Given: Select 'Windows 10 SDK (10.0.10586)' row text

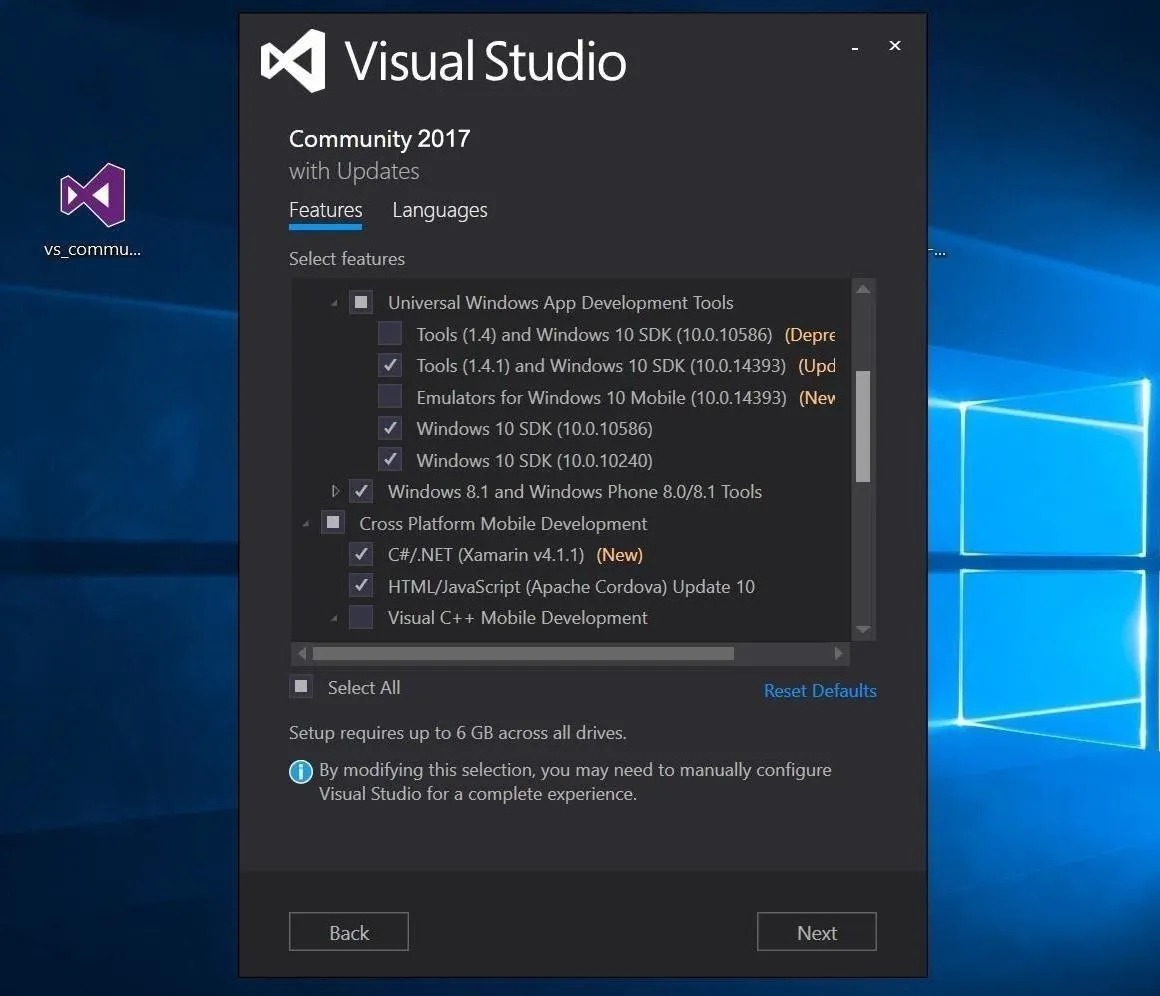Looking at the screenshot, I should [534, 428].
